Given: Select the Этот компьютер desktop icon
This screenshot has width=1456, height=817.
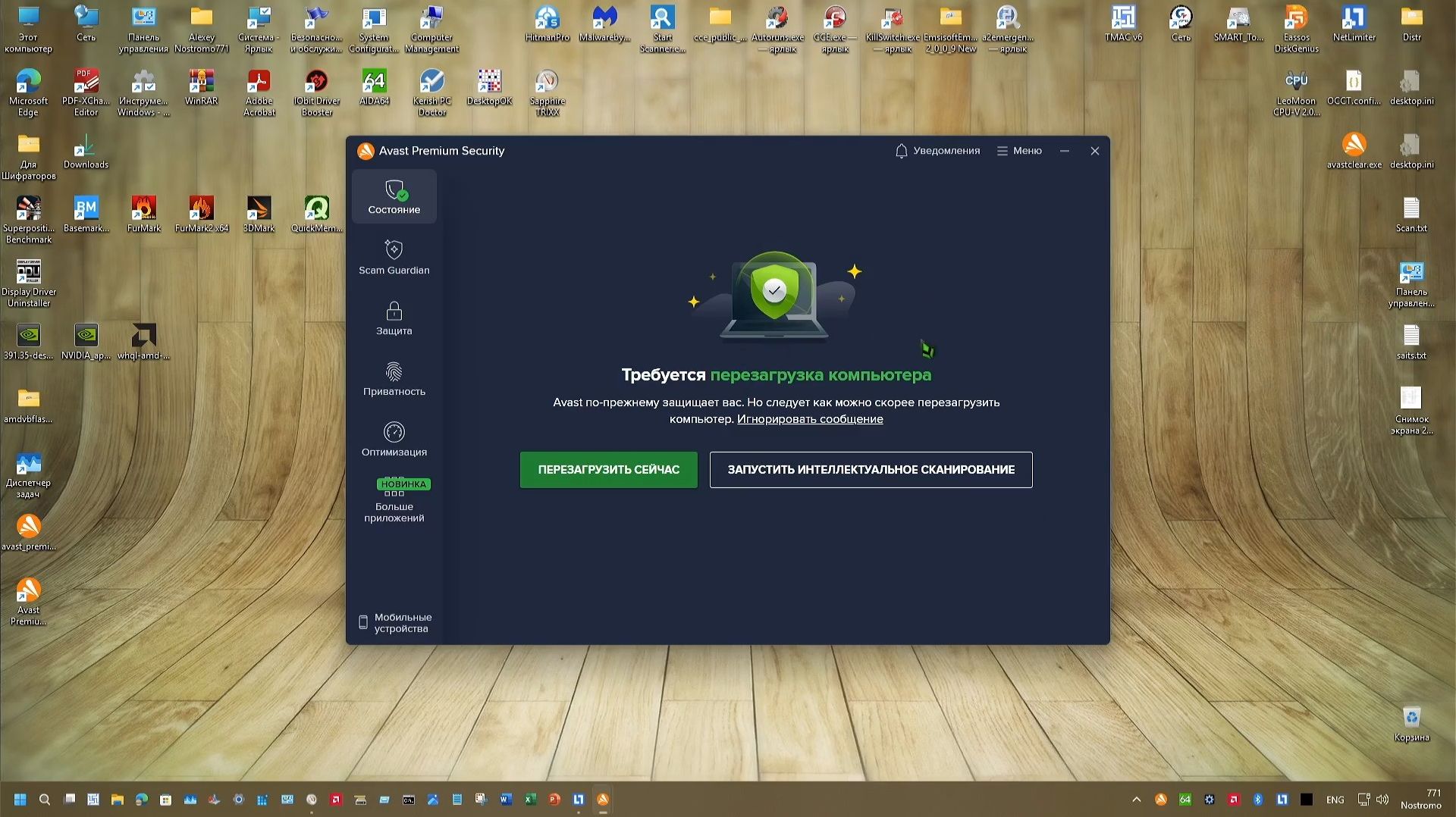Looking at the screenshot, I should pos(28,30).
